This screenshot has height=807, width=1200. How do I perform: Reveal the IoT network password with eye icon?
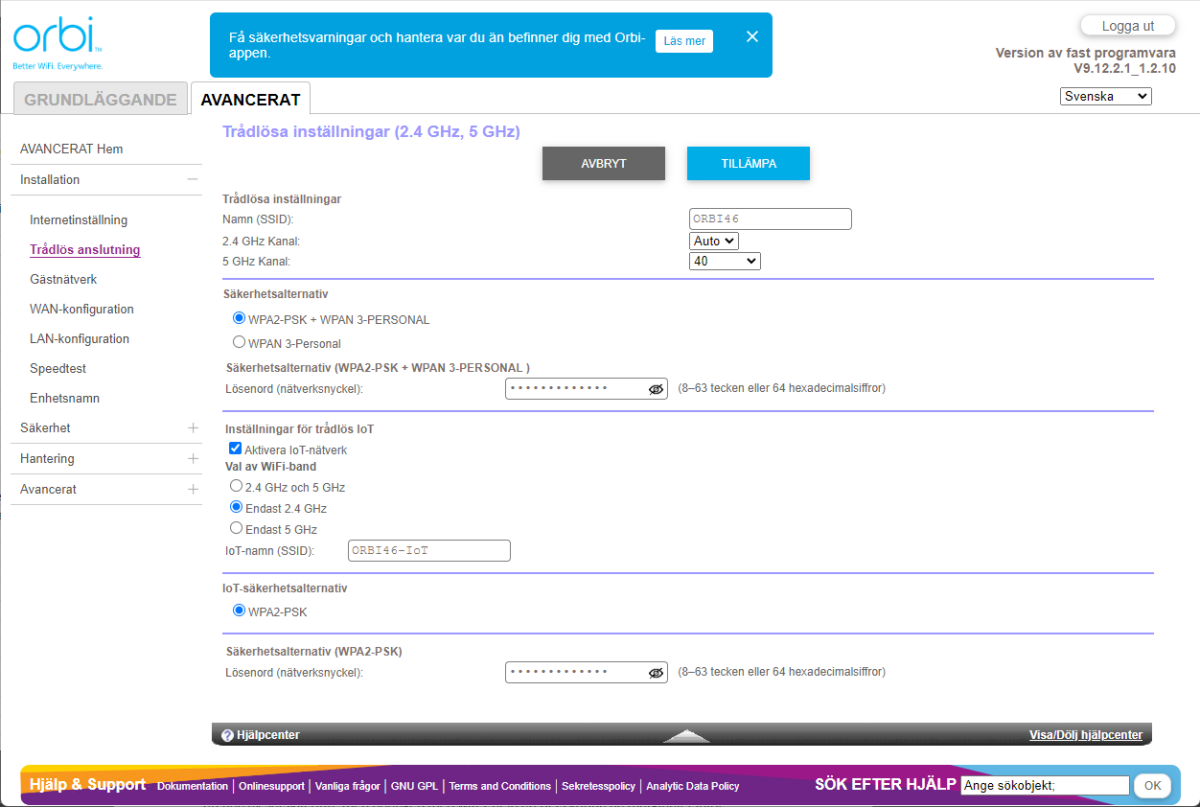point(656,673)
